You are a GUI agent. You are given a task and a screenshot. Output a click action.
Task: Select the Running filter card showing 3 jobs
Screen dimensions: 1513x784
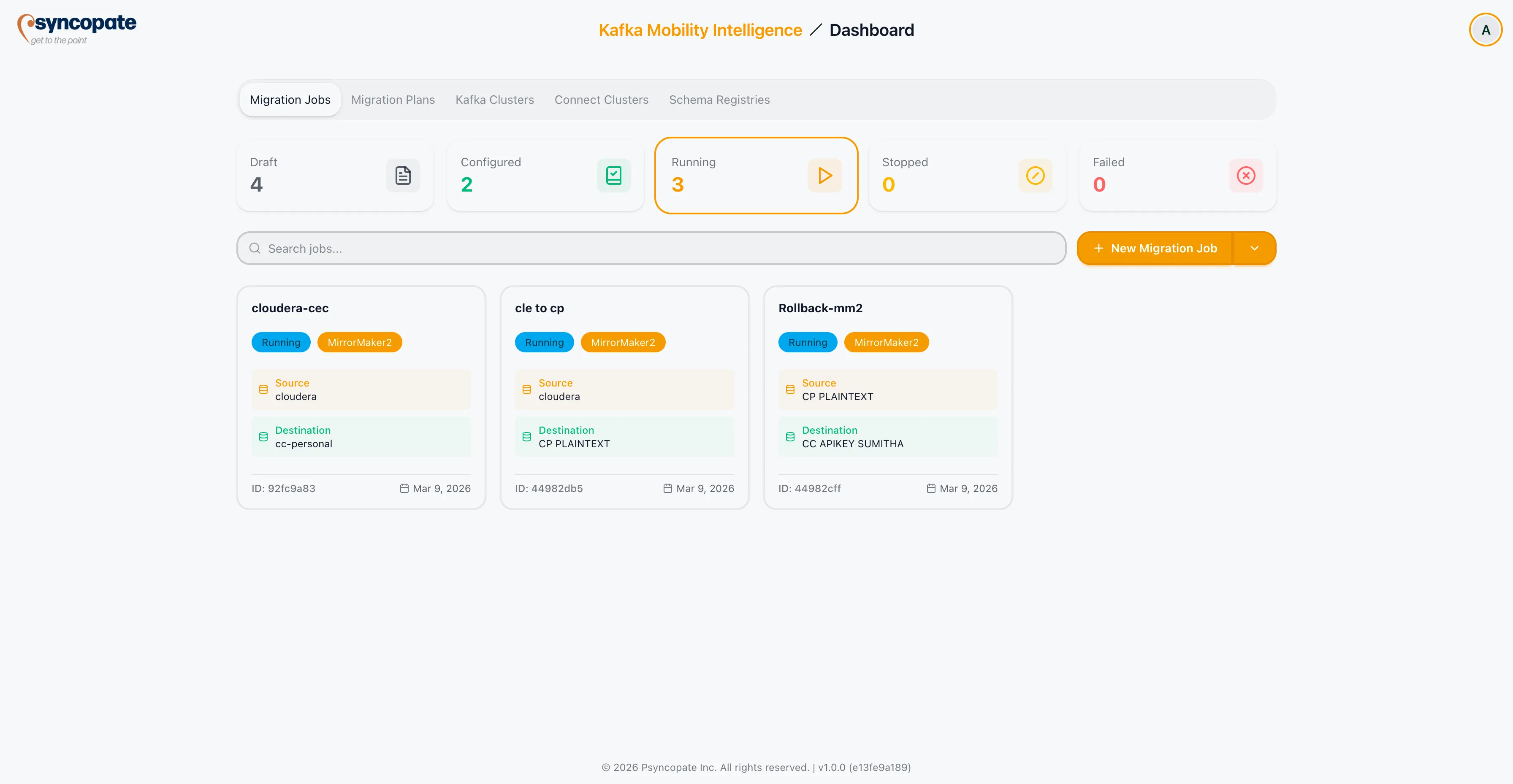(x=756, y=175)
